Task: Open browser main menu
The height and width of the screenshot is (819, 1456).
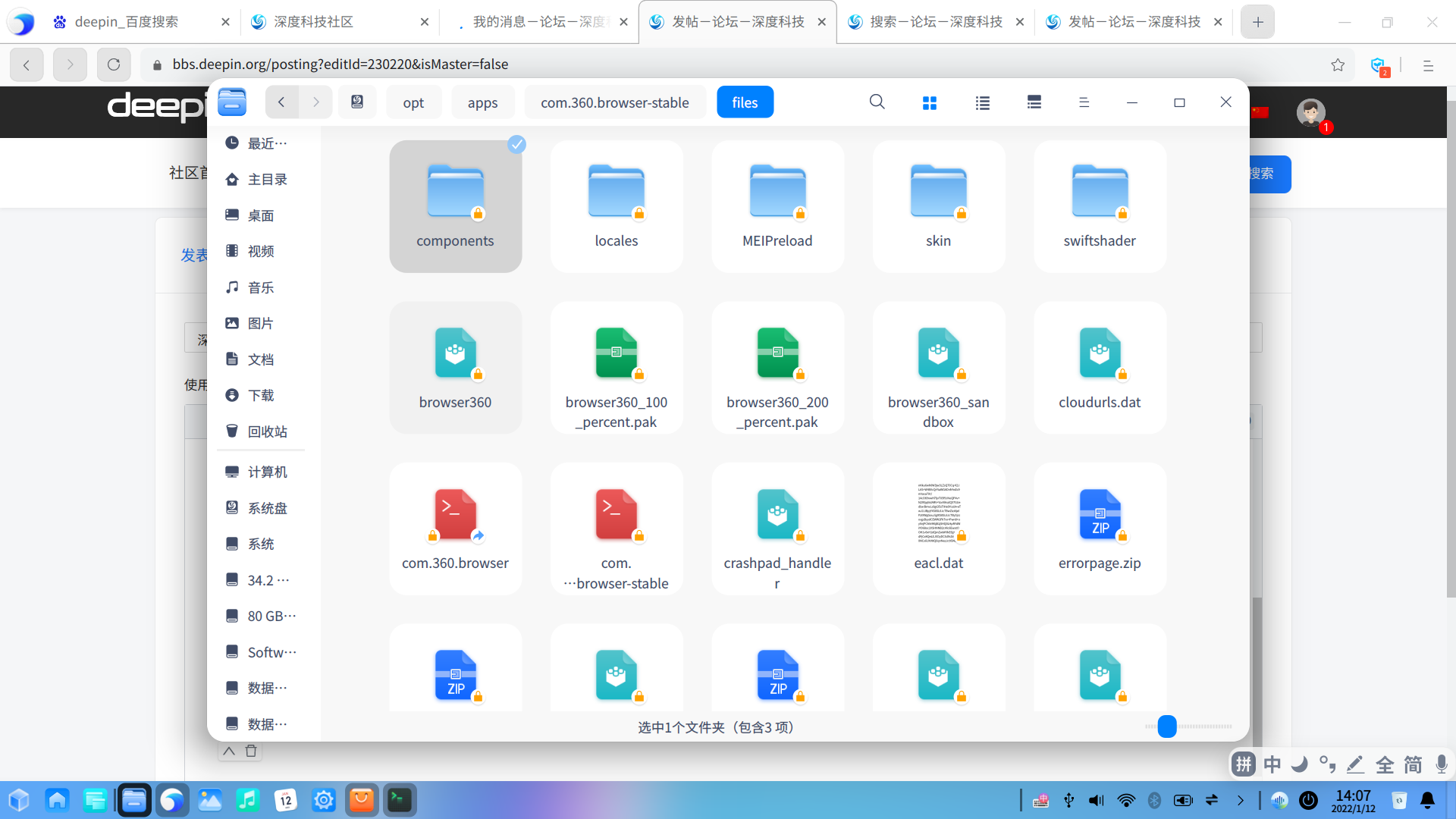Action: tap(1428, 65)
